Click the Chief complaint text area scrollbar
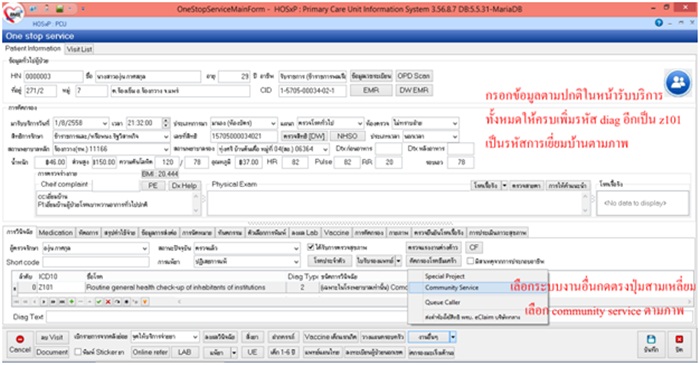700x365 pixels. 196,203
